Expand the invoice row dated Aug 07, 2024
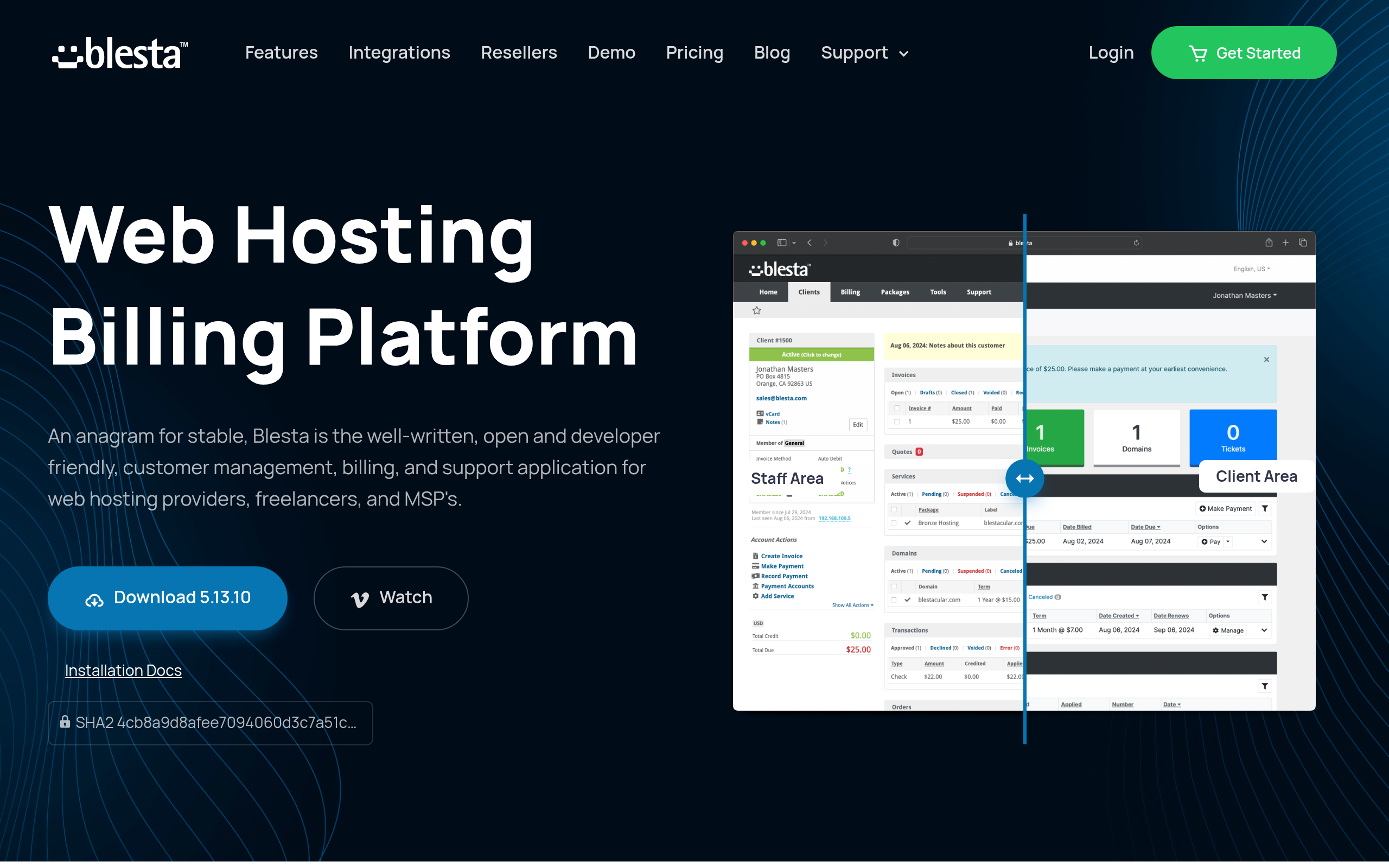Viewport: 1389px width, 868px height. (x=1264, y=541)
